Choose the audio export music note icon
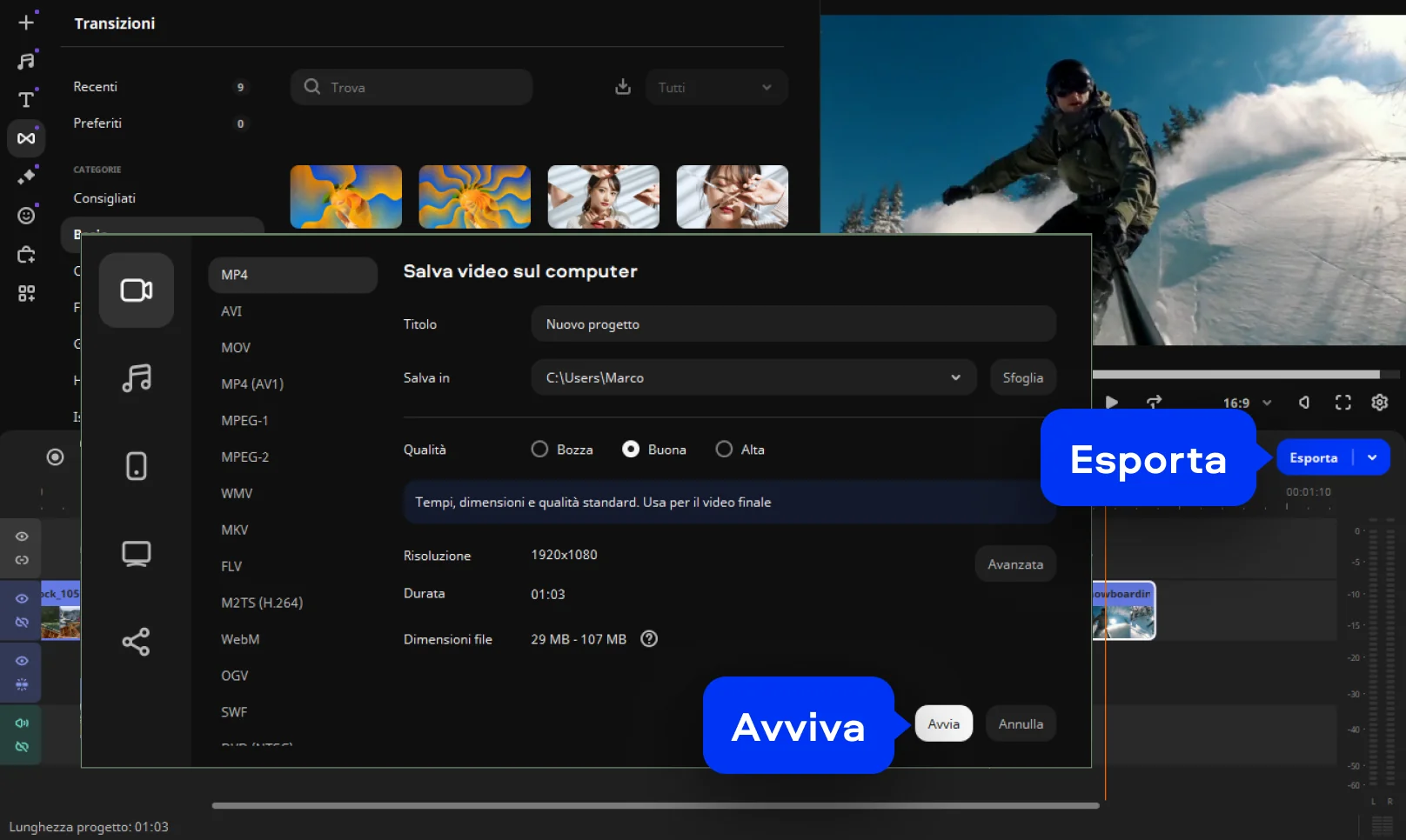This screenshot has width=1406, height=840. pyautogui.click(x=136, y=378)
